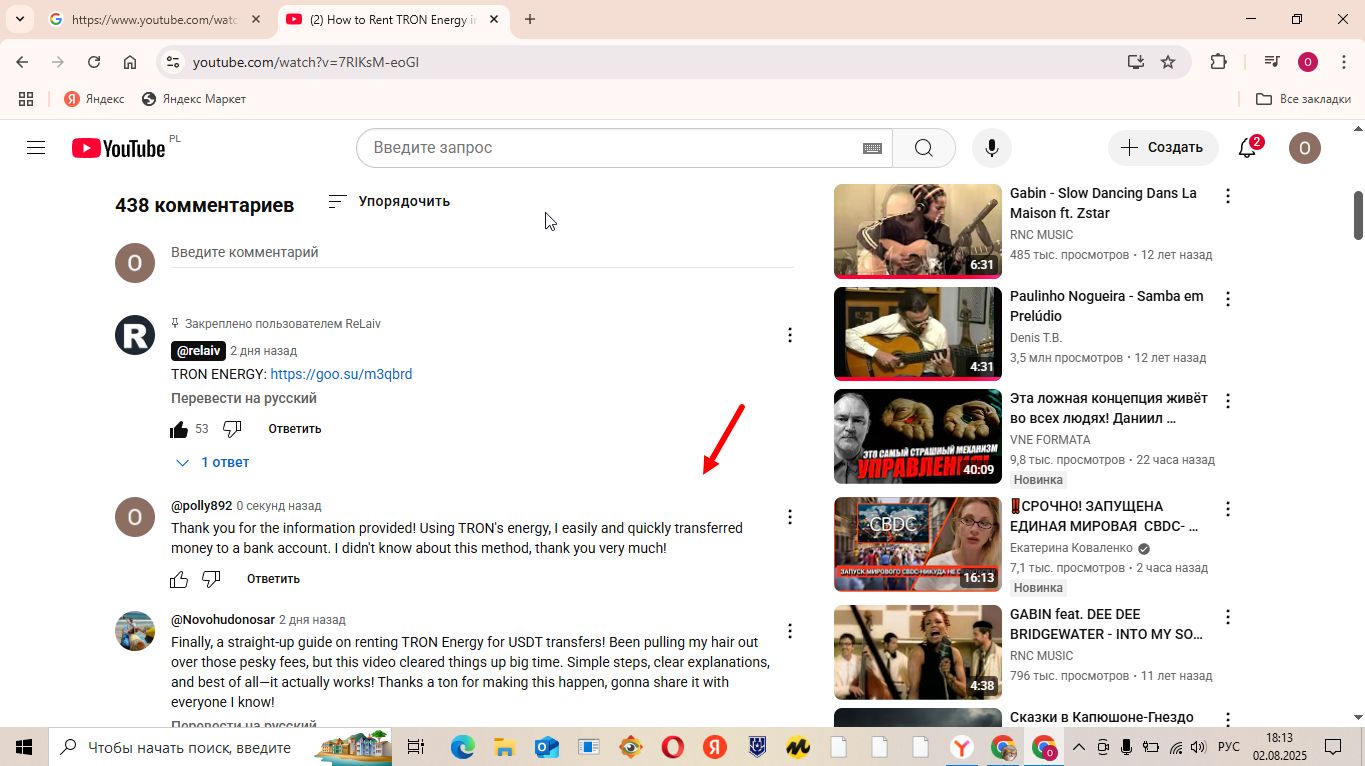
Task: Open Все закладки bookmarks folder
Action: pos(1303,99)
